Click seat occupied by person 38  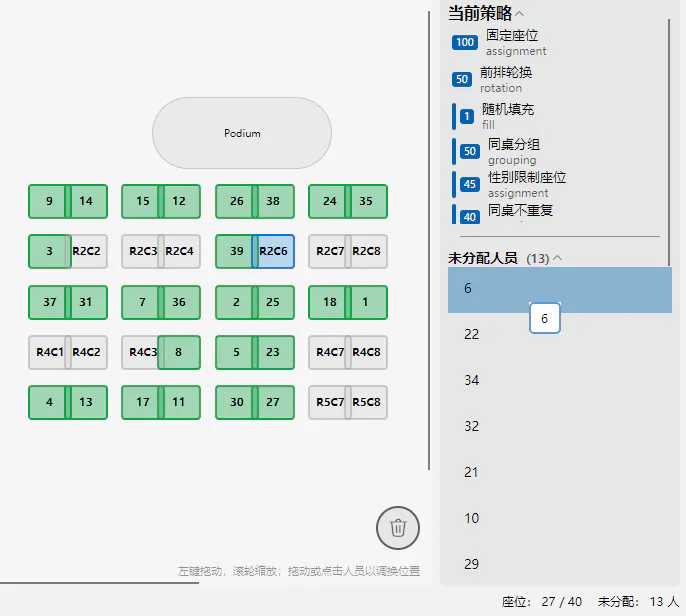tap(273, 201)
